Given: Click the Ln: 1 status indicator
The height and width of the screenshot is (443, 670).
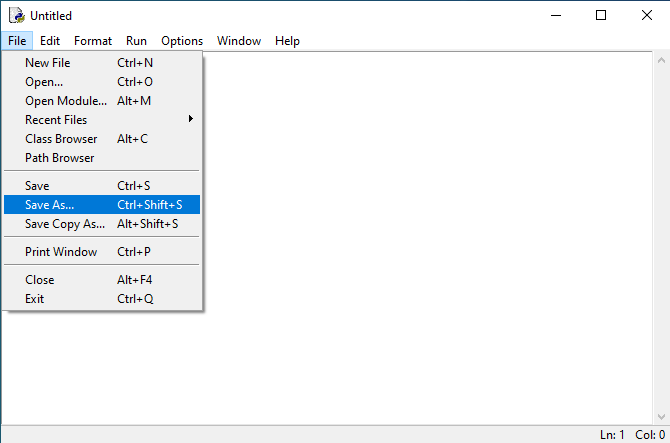Looking at the screenshot, I should click(612, 435).
